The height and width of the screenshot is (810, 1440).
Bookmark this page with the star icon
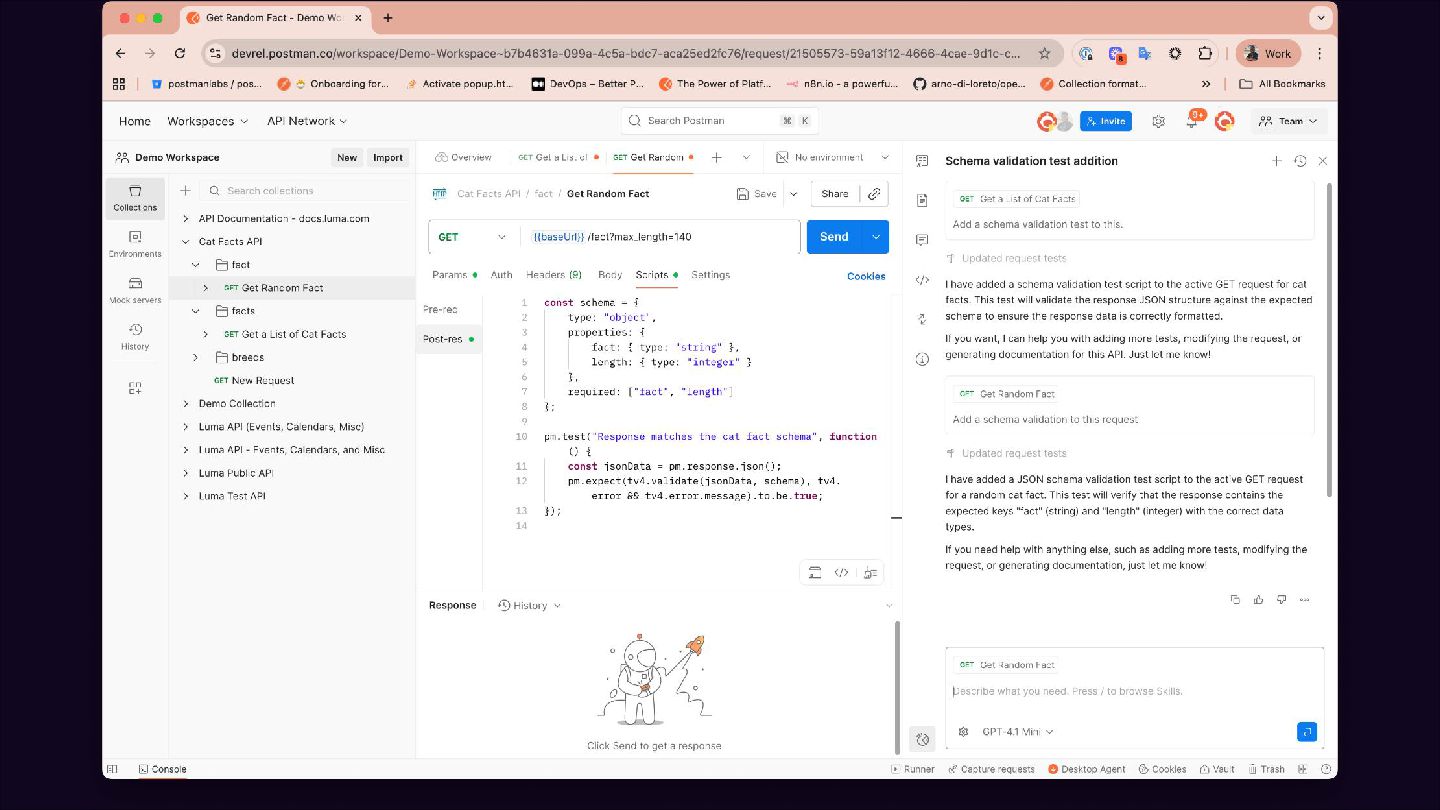tap(1044, 54)
